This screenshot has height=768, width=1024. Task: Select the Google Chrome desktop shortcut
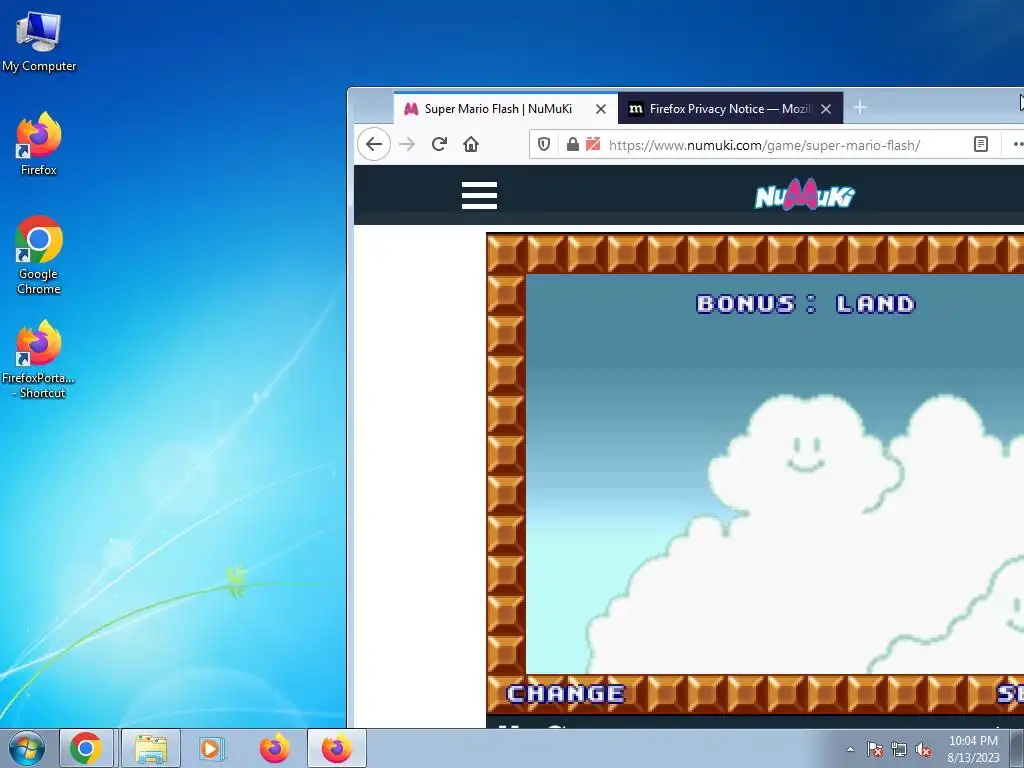[x=39, y=255]
